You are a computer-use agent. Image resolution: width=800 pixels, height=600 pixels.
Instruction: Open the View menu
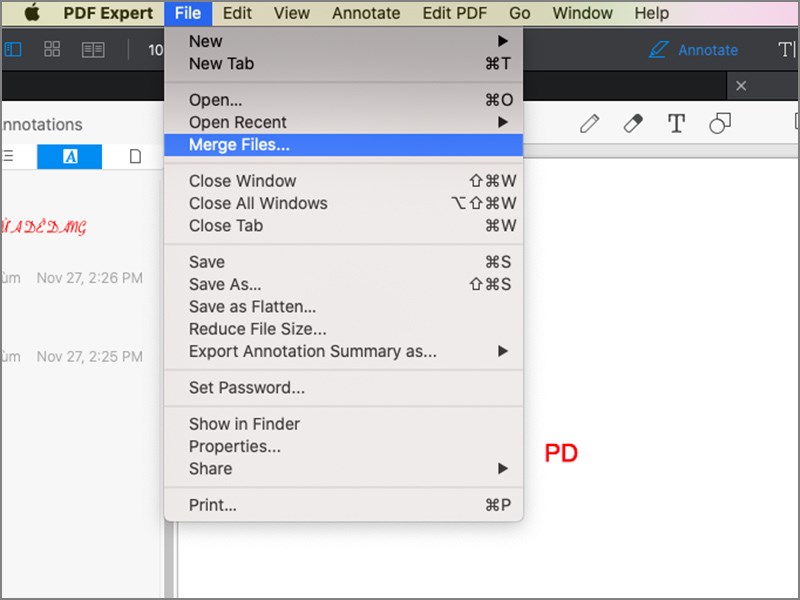click(291, 13)
